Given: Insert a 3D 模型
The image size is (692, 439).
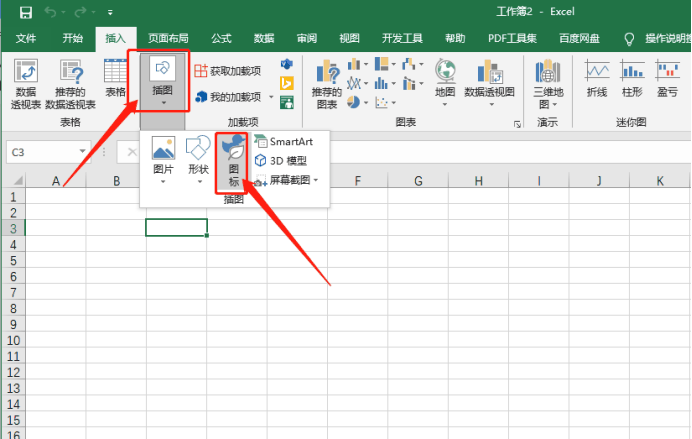Looking at the screenshot, I should (281, 161).
